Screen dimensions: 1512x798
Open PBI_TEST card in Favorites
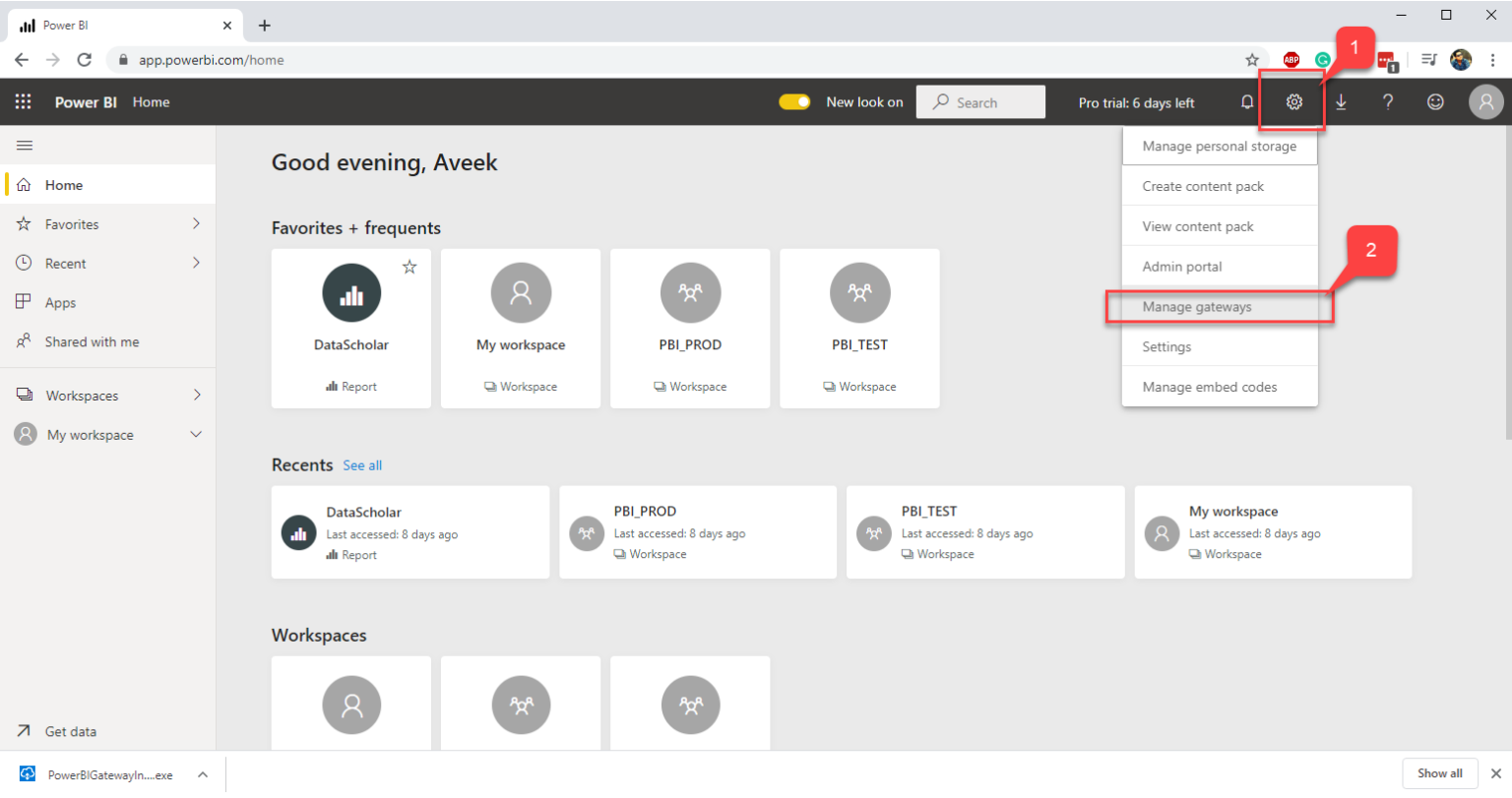coord(859,328)
